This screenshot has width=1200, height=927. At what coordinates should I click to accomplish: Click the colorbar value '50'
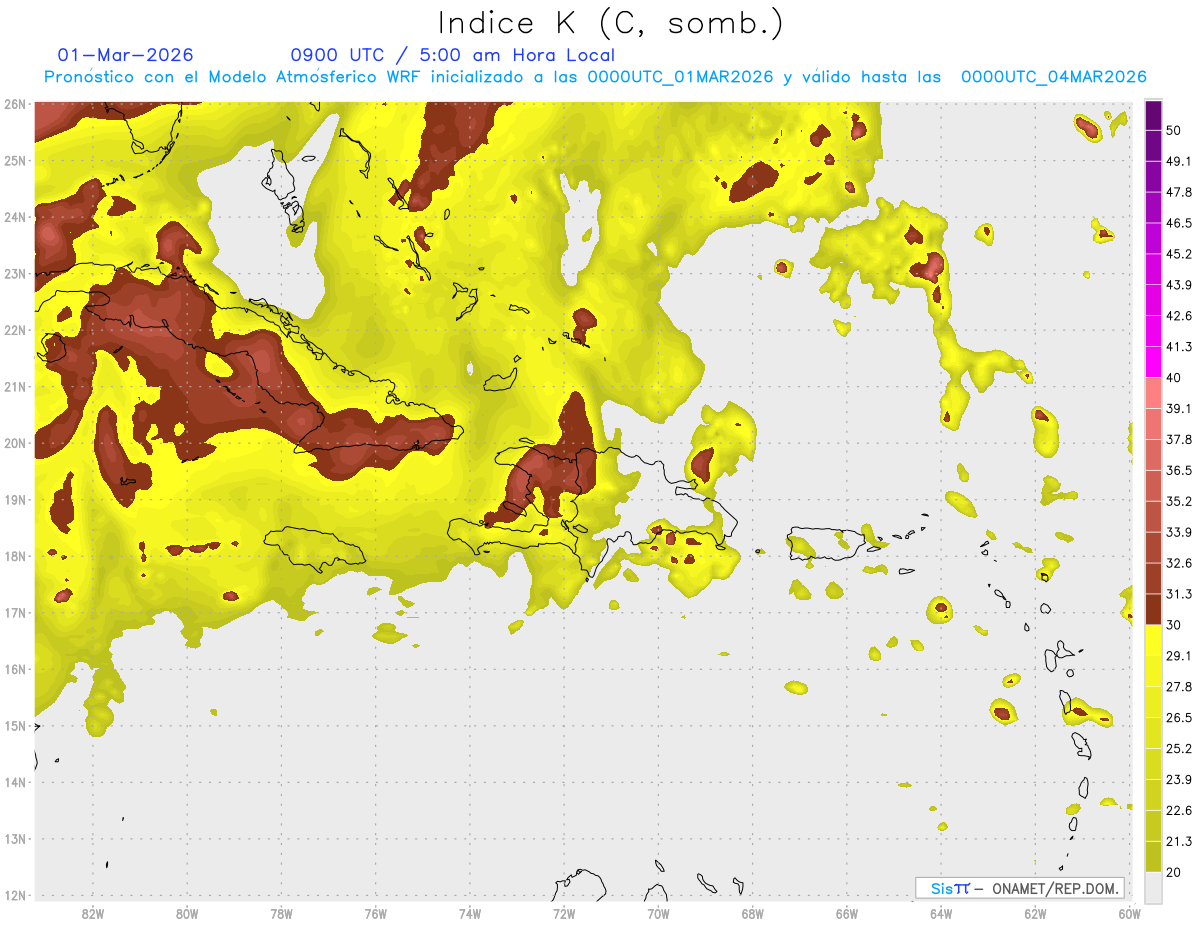[1175, 130]
